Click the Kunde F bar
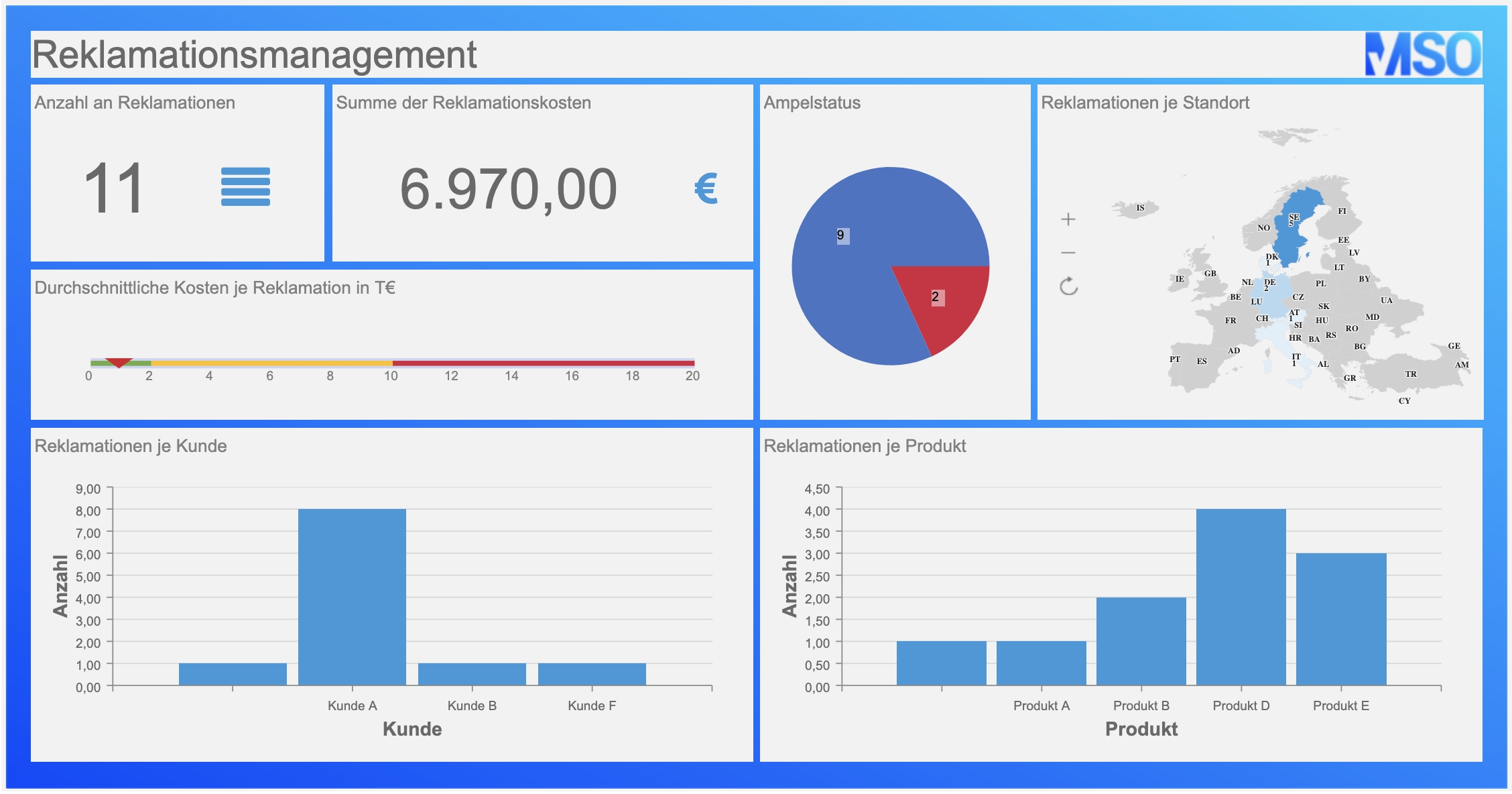This screenshot has width=1512, height=794. click(592, 674)
